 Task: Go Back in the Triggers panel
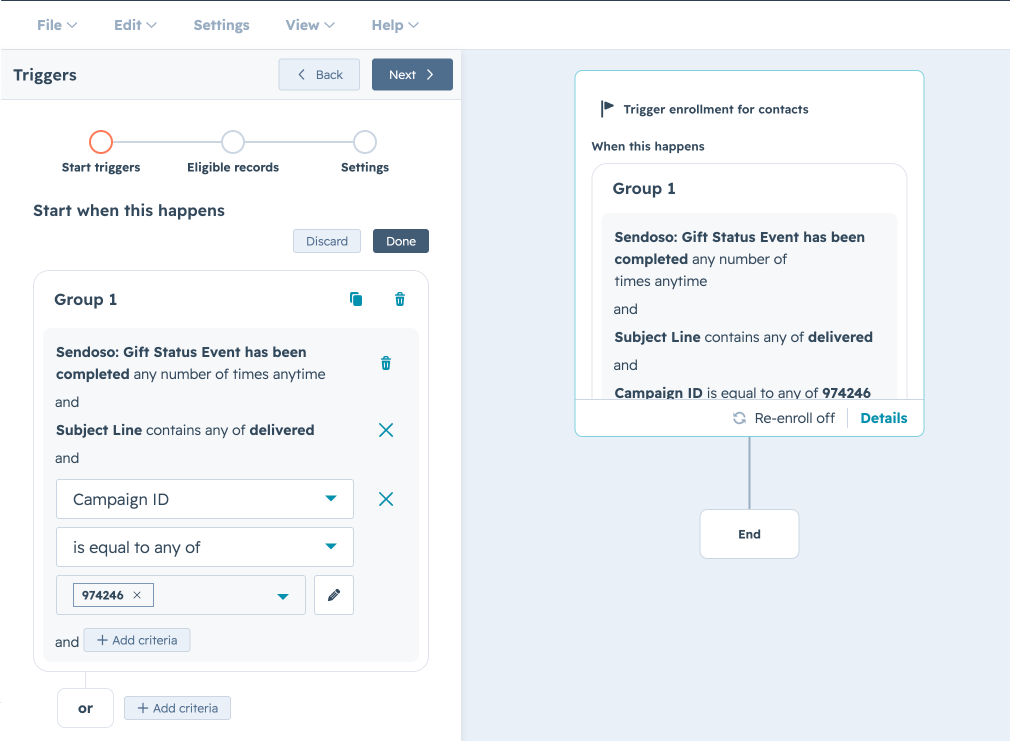tap(319, 75)
